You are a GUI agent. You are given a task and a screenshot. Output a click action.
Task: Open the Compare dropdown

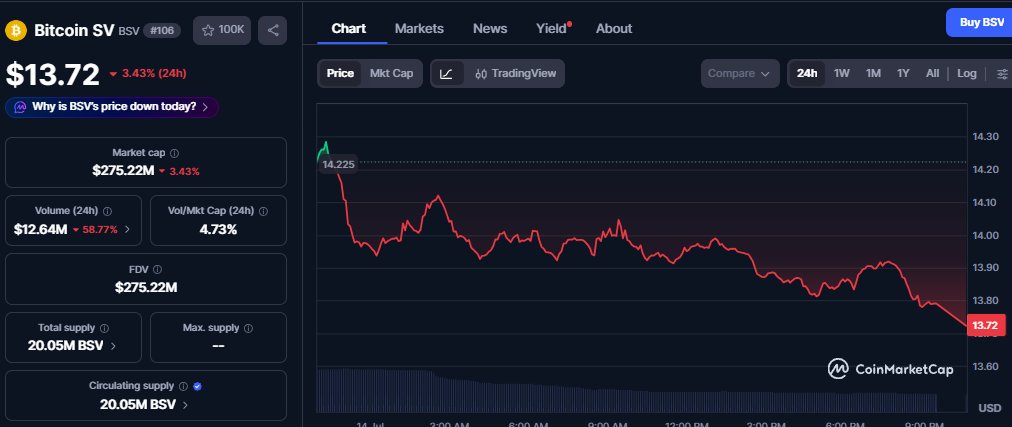click(x=740, y=74)
